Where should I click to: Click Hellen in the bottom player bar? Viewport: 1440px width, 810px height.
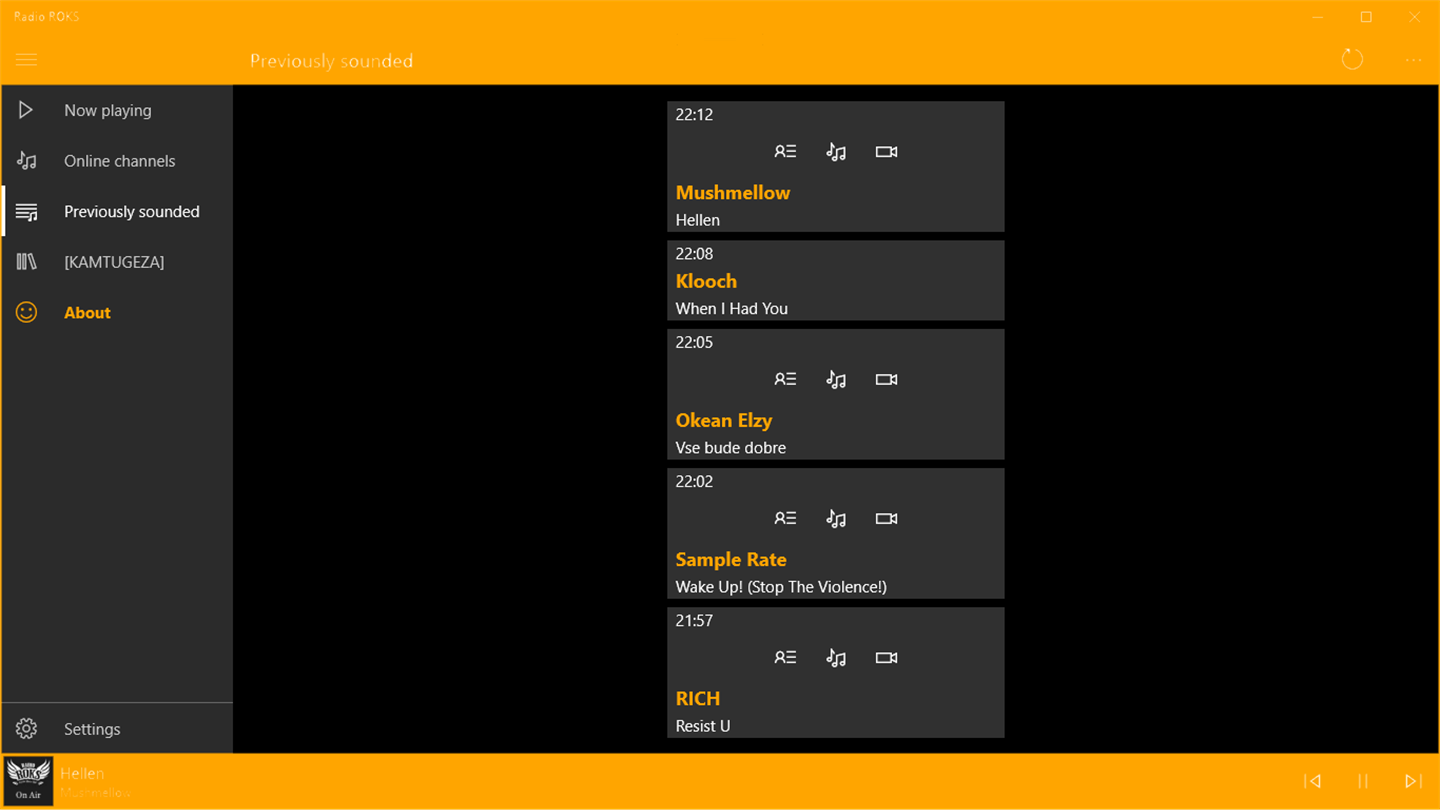[x=82, y=773]
